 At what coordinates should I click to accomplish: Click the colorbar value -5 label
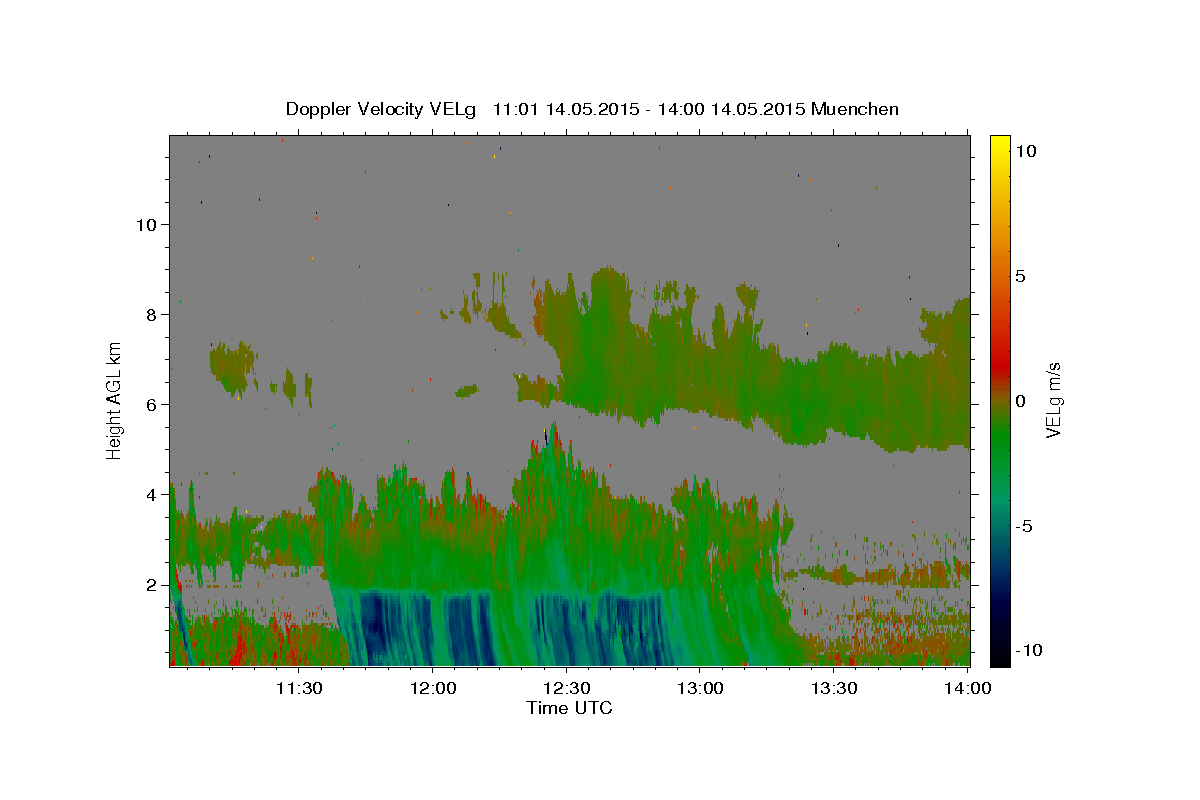(x=1024, y=526)
